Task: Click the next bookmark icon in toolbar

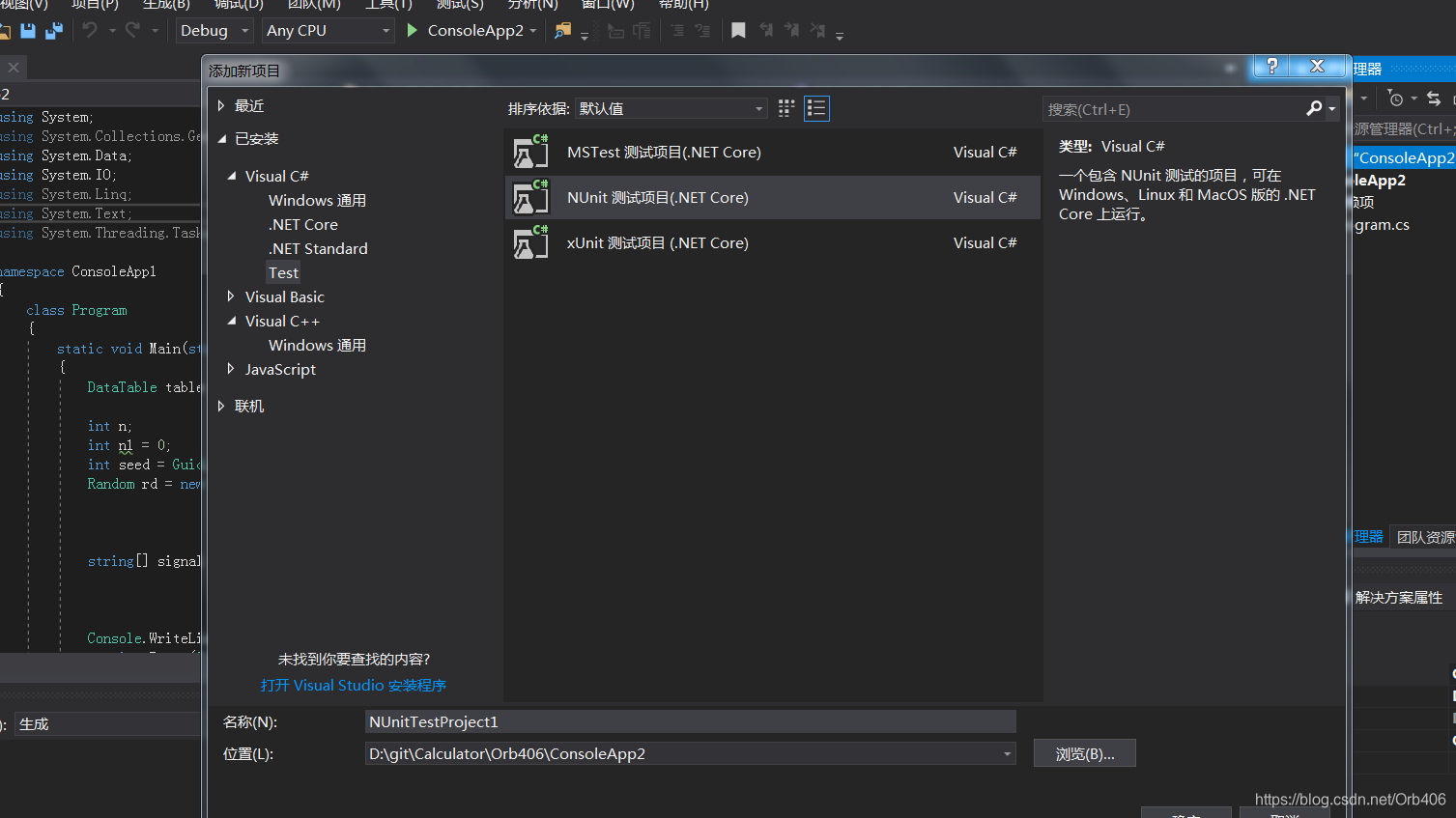Action: (792, 31)
